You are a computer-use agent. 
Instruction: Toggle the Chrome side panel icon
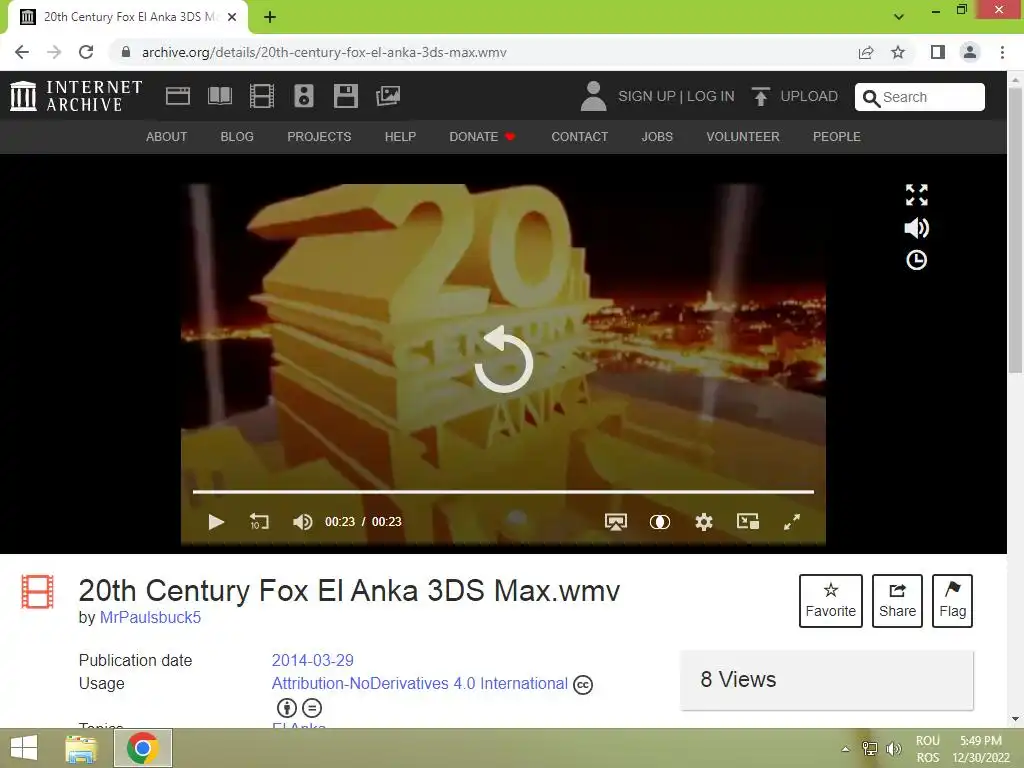pyautogui.click(x=938, y=52)
